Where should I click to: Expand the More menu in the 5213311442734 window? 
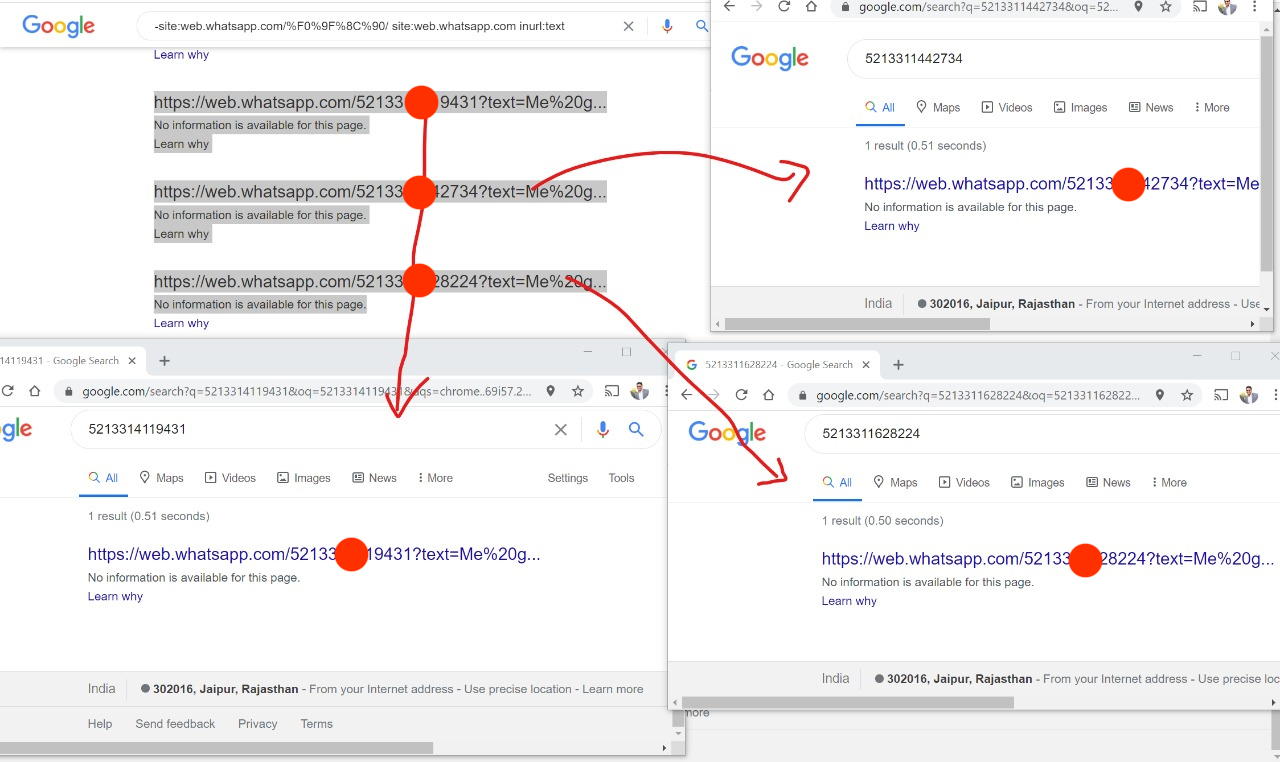coord(1211,107)
